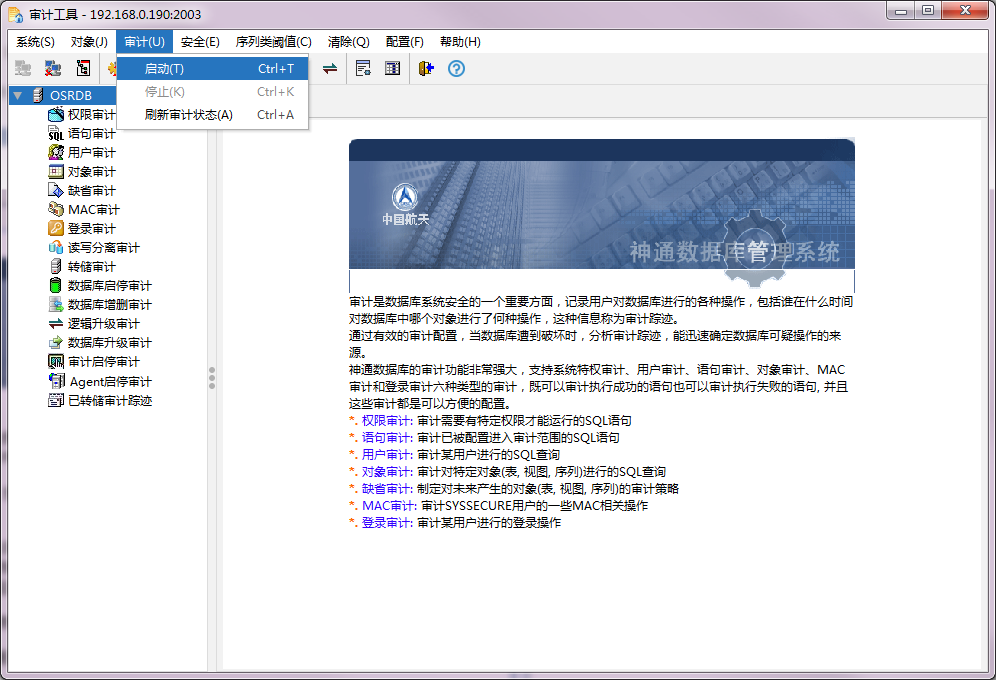The width and height of the screenshot is (996, 680).
Task: Click the double-arrow swap icon in toolbar
Action: click(x=329, y=69)
